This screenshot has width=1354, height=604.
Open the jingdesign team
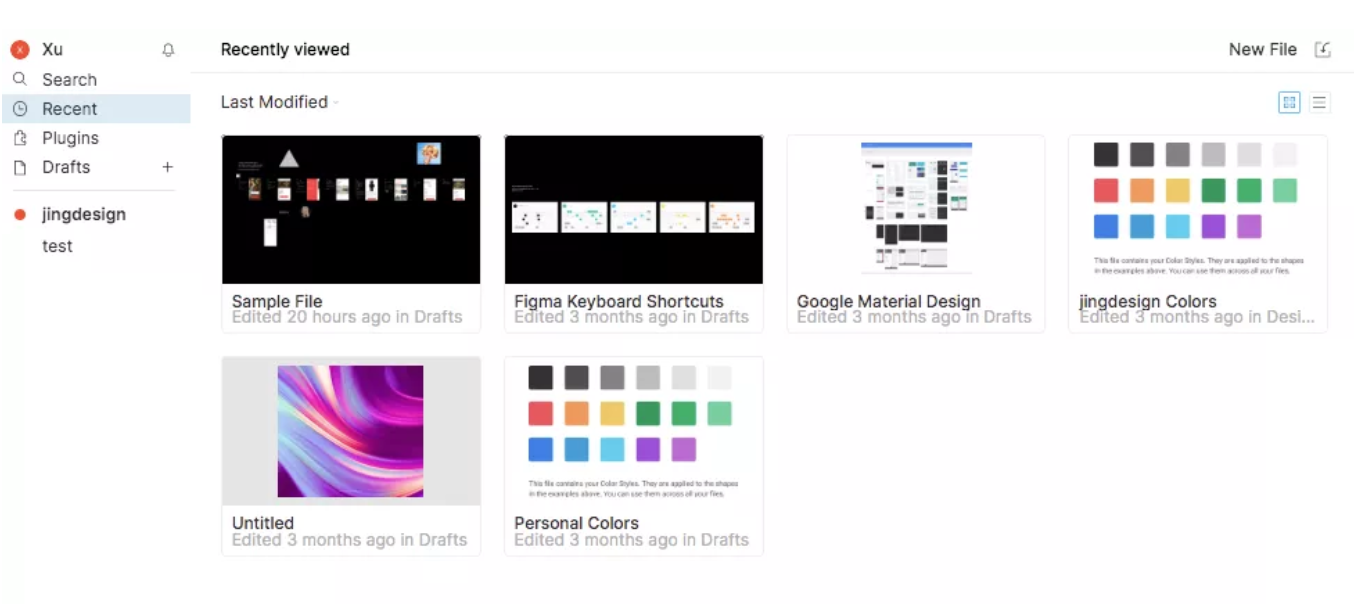pos(84,214)
